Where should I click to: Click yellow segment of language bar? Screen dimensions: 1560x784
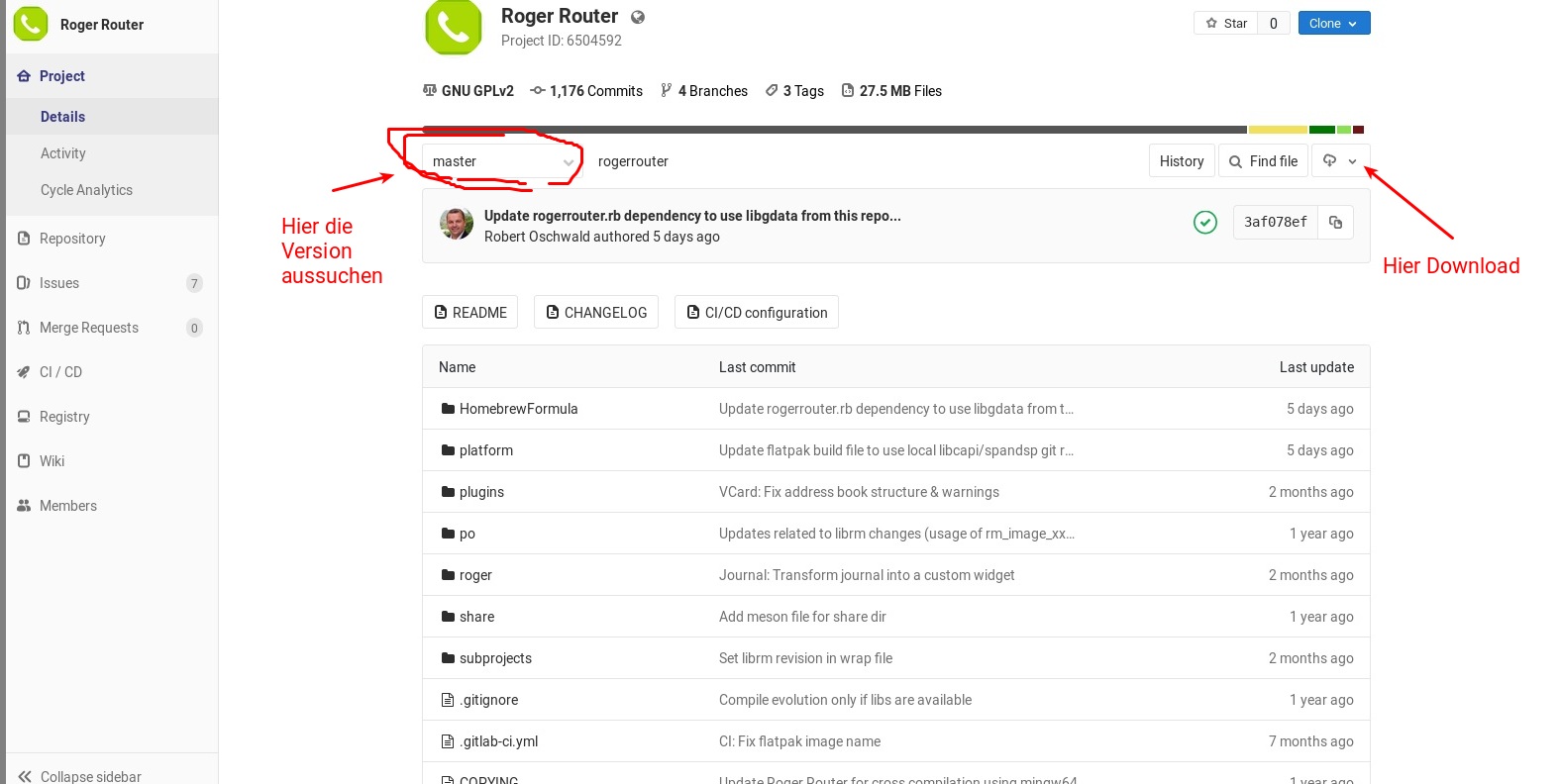tap(1278, 130)
